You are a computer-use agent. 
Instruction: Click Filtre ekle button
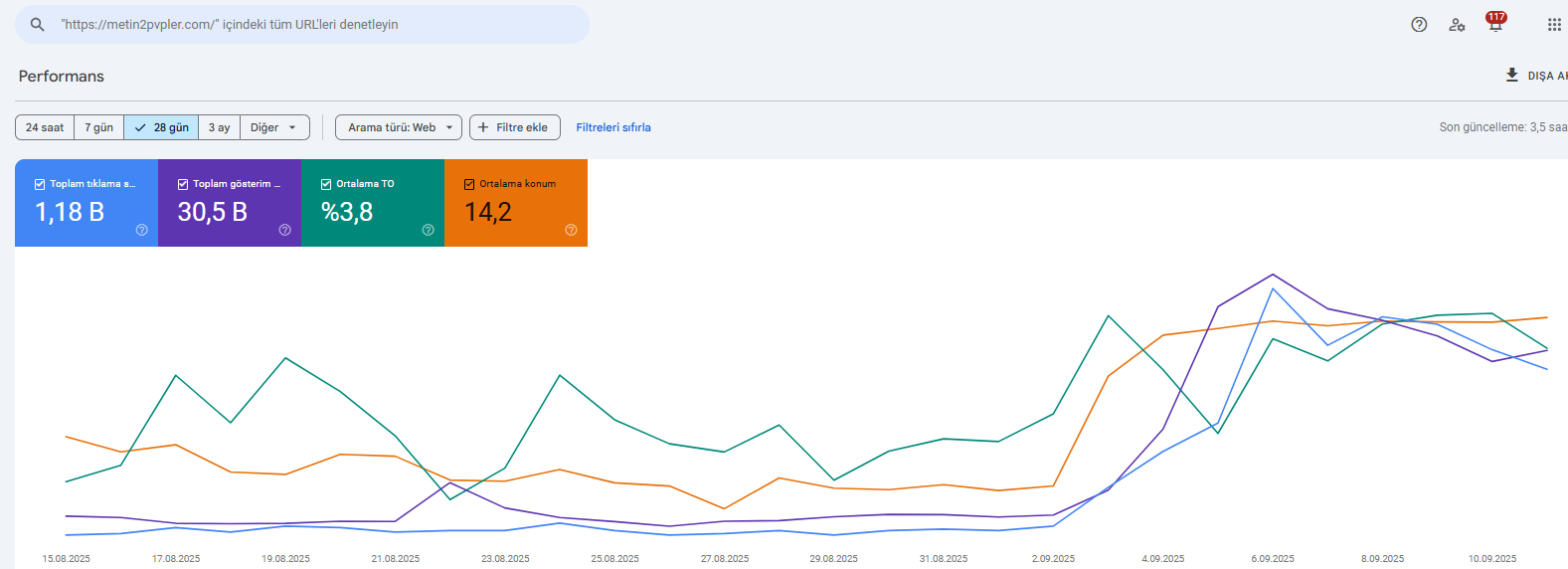click(515, 127)
